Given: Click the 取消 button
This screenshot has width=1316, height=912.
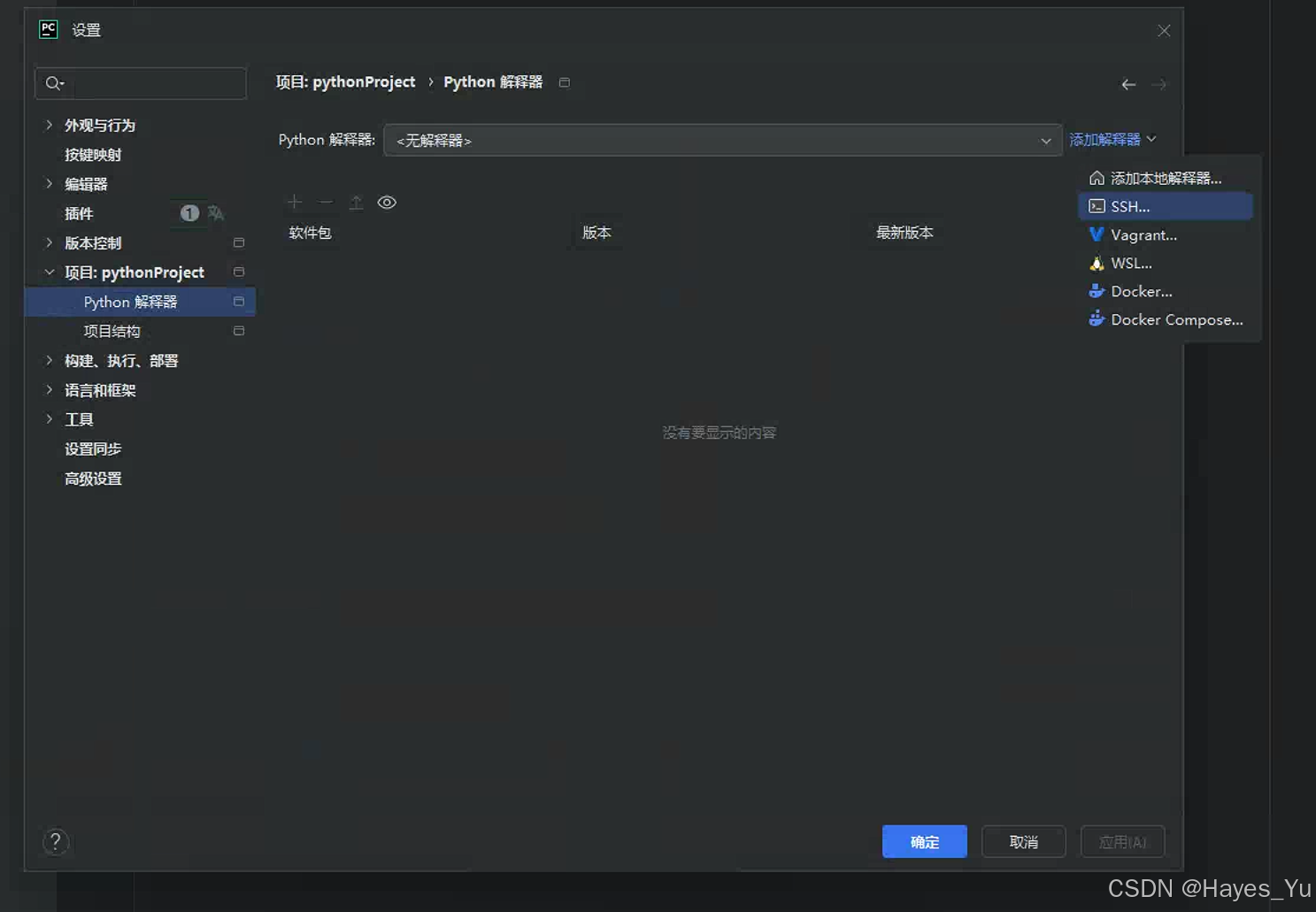Looking at the screenshot, I should coord(1023,841).
